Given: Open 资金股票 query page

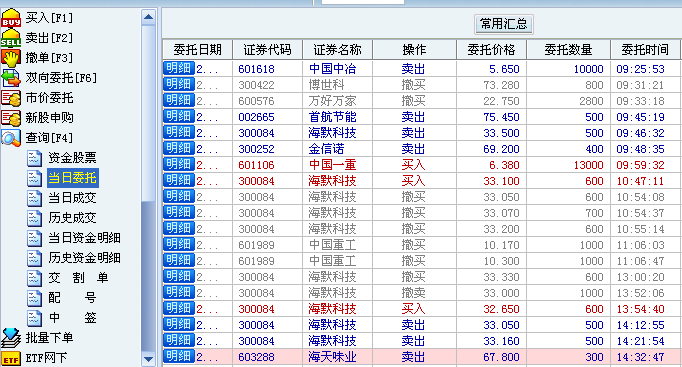Looking at the screenshot, I should (x=72, y=158).
